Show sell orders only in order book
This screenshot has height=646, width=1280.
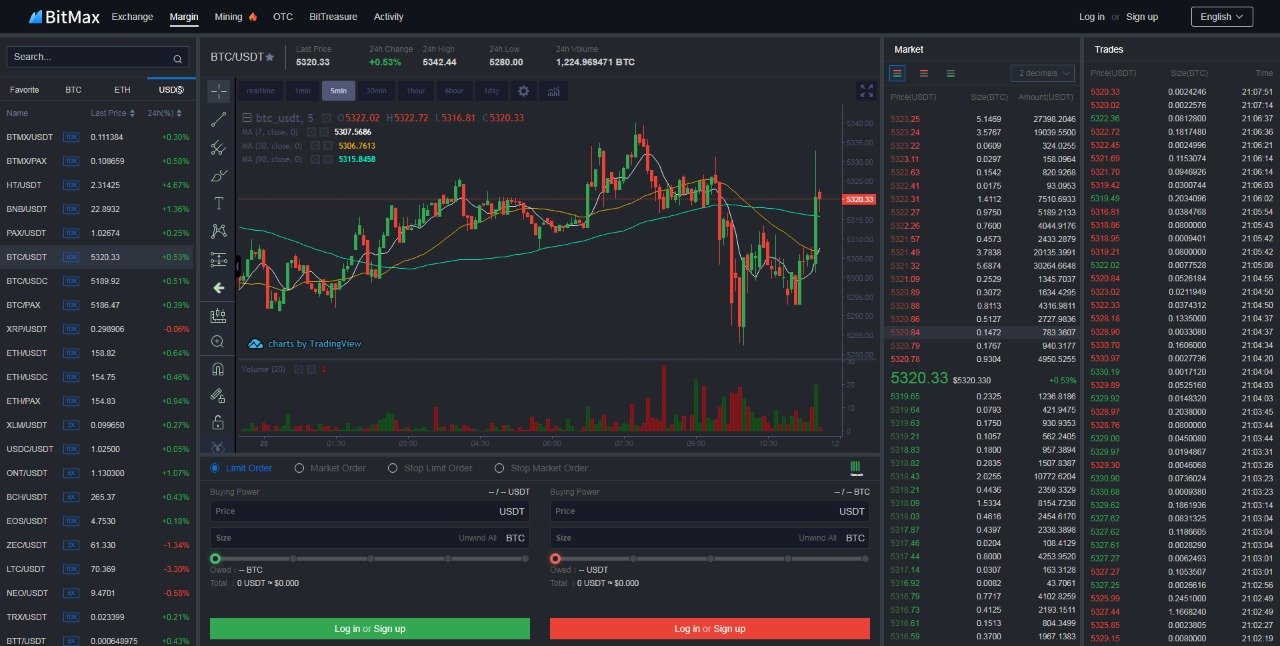tap(923, 73)
